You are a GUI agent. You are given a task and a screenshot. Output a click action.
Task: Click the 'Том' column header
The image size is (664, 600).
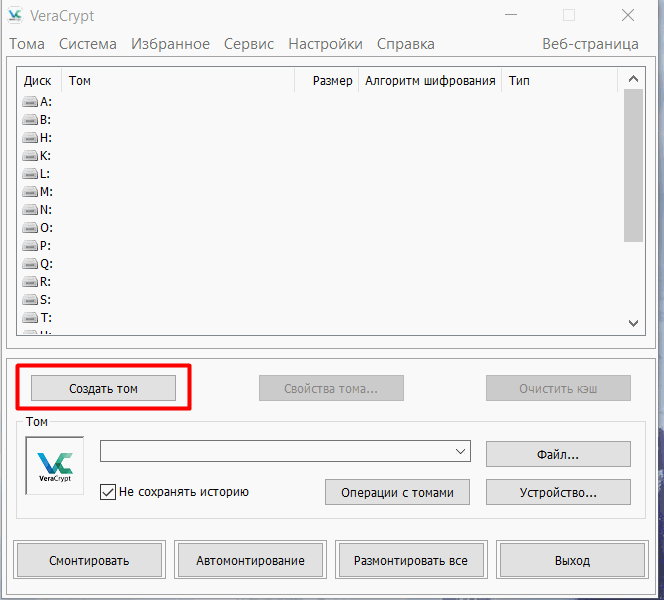(178, 81)
